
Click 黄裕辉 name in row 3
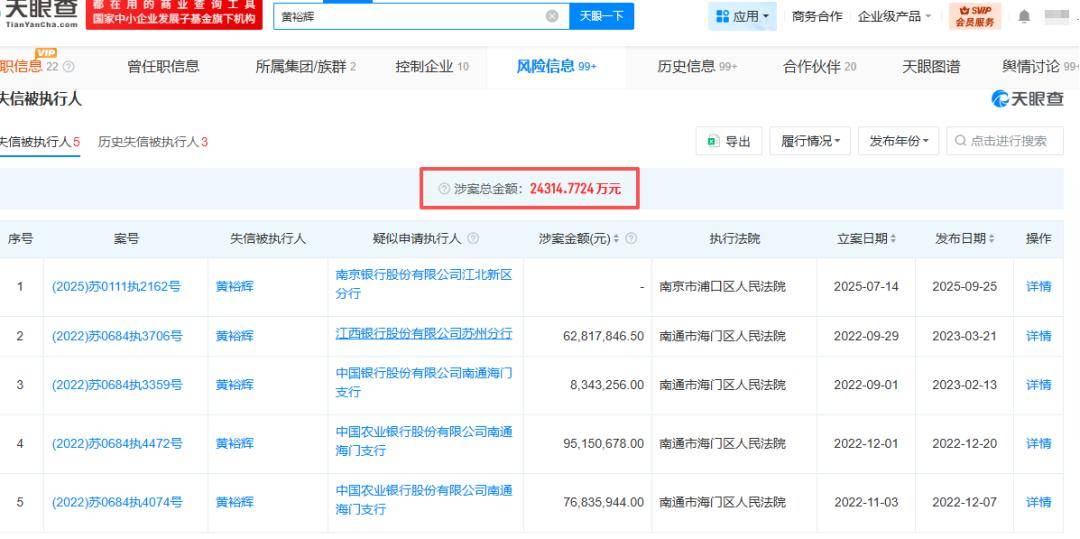pyautogui.click(x=234, y=385)
